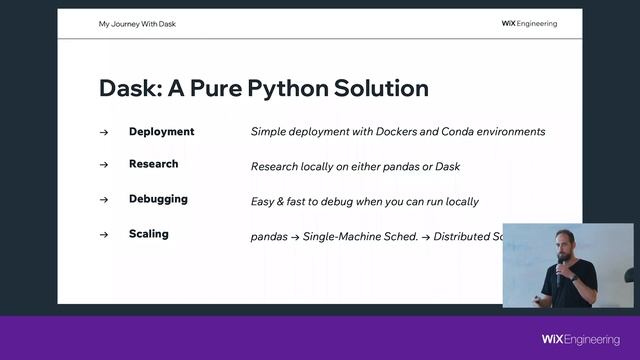Click the slide title 'Dask: A Pure Python Solution'
Viewport: 640px width, 360px height.
point(264,89)
